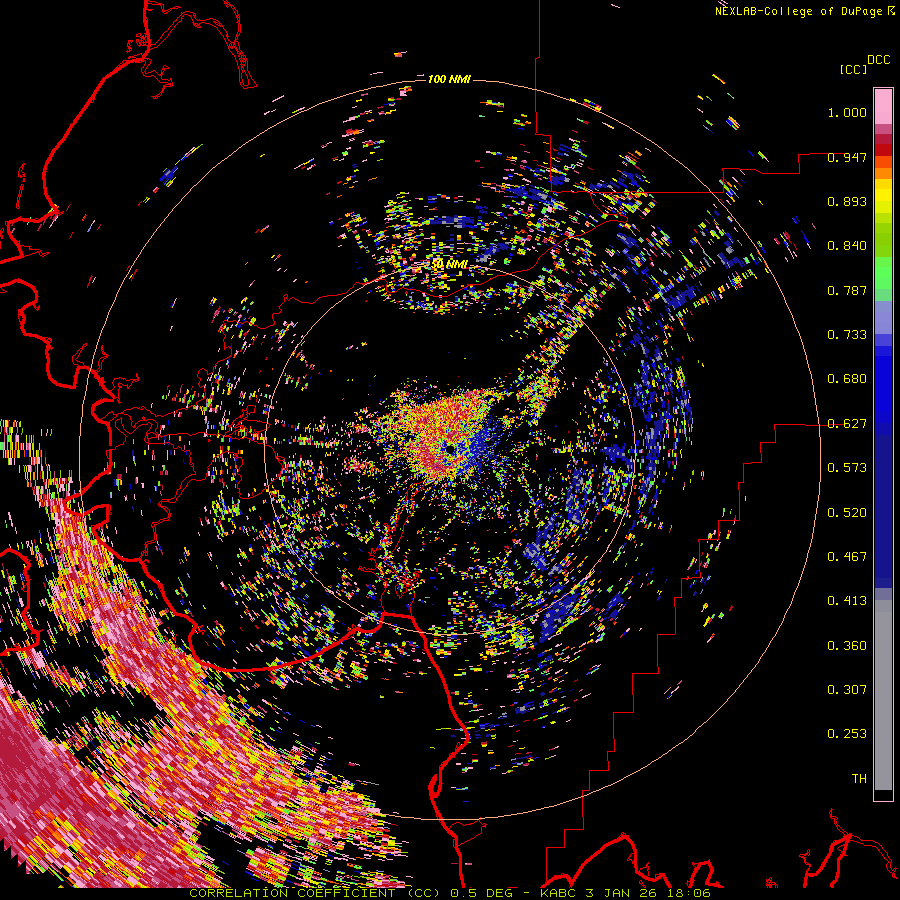Screen dimensions: 900x900
Task: Click the 0.5 DEG elevation text
Action: coord(480,893)
